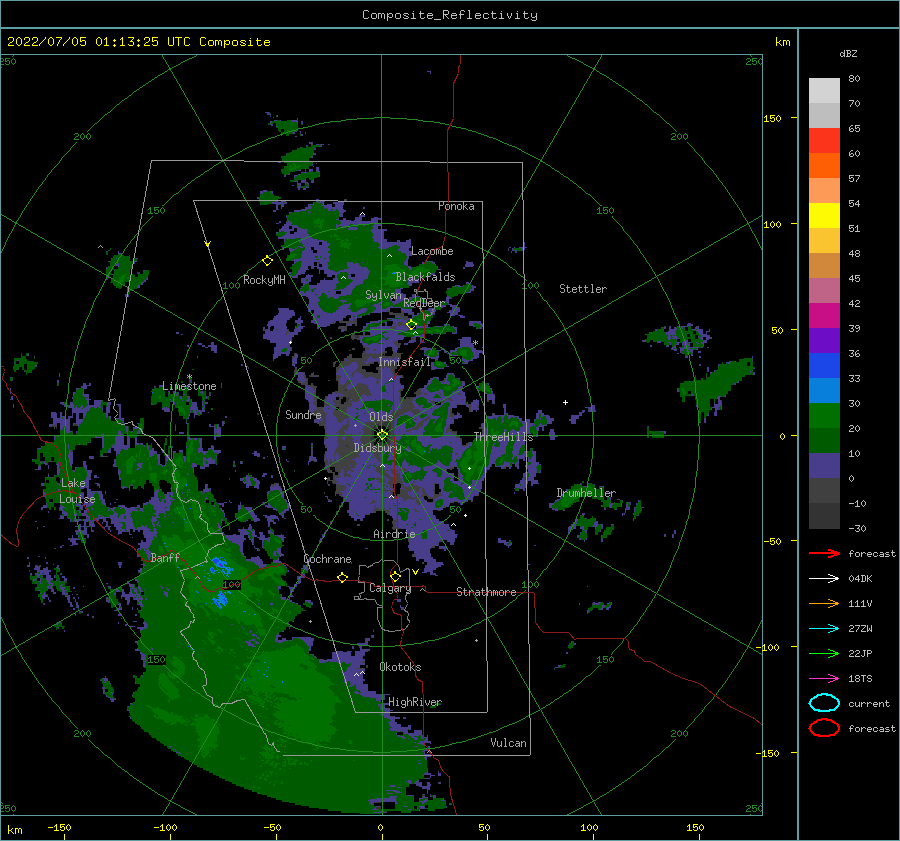The height and width of the screenshot is (841, 900).
Task: Click the yellow diamond marker near RockyMH
Action: 267,261
